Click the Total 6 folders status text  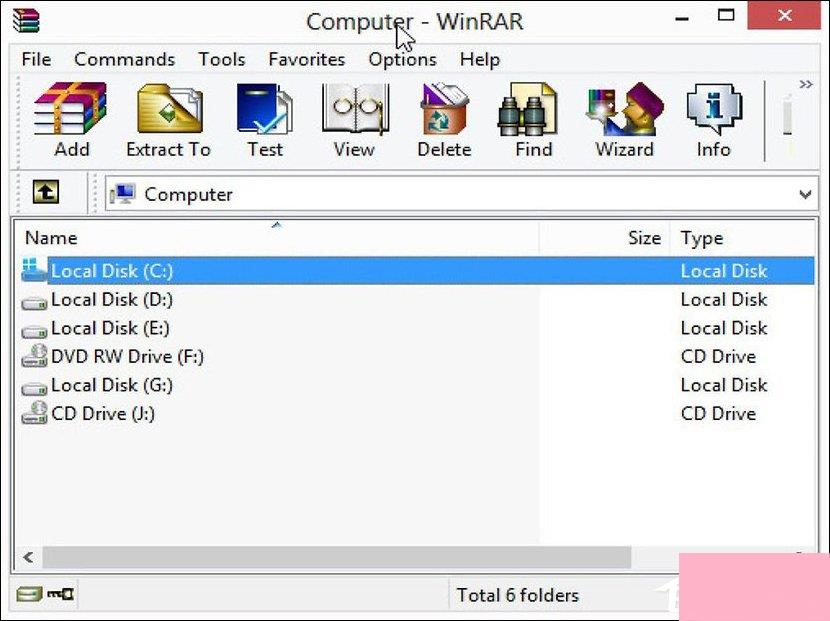coord(518,595)
